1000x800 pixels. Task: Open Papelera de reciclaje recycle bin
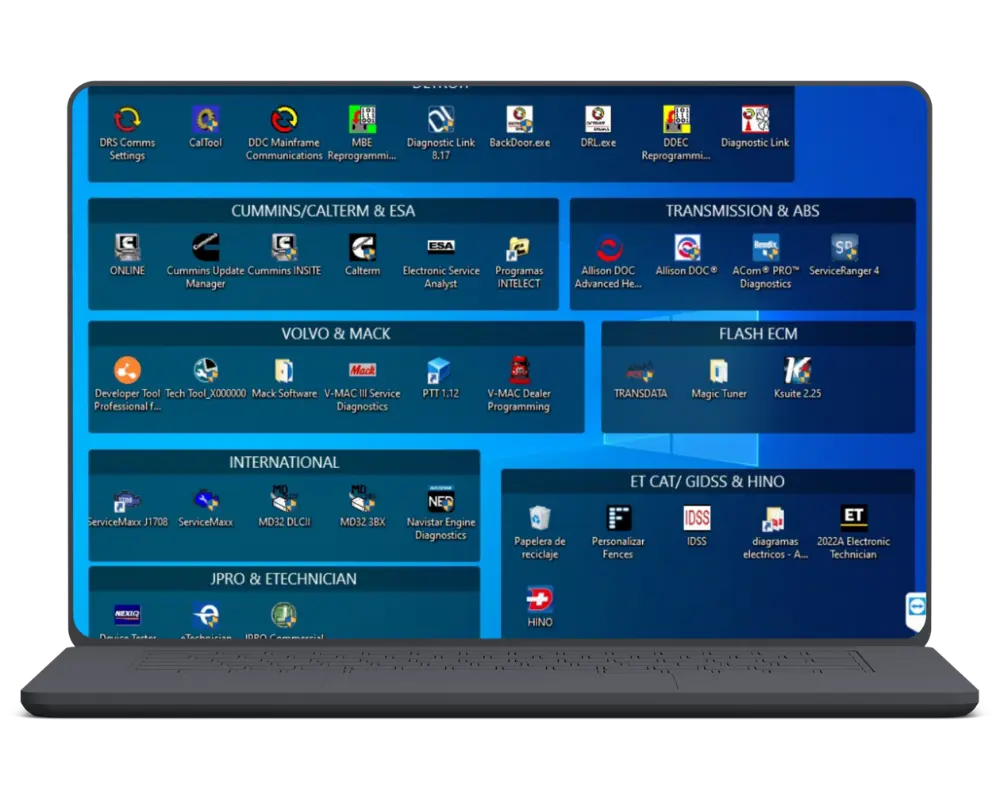pos(540,518)
